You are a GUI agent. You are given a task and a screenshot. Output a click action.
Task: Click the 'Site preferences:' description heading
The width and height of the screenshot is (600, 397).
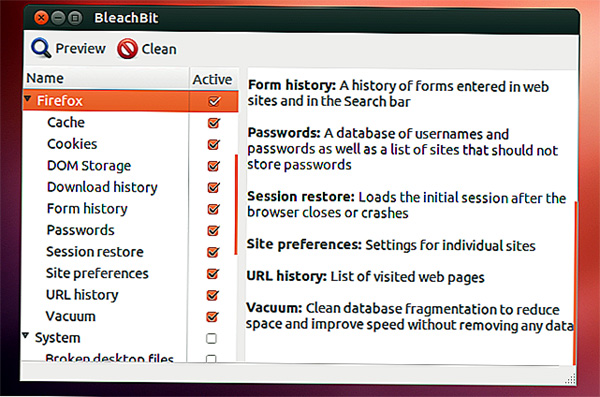coord(304,244)
